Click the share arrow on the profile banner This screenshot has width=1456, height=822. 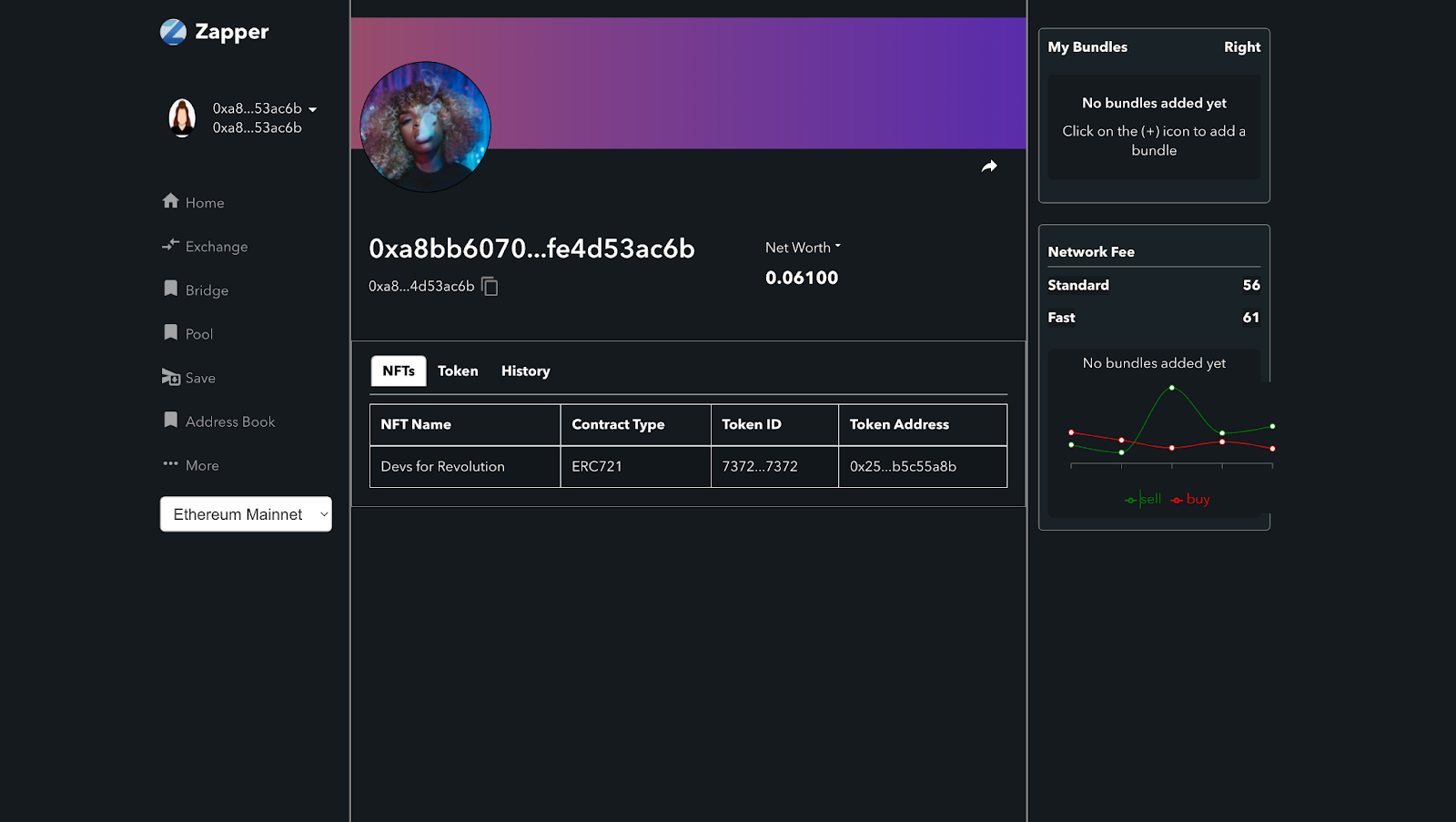pos(988,167)
